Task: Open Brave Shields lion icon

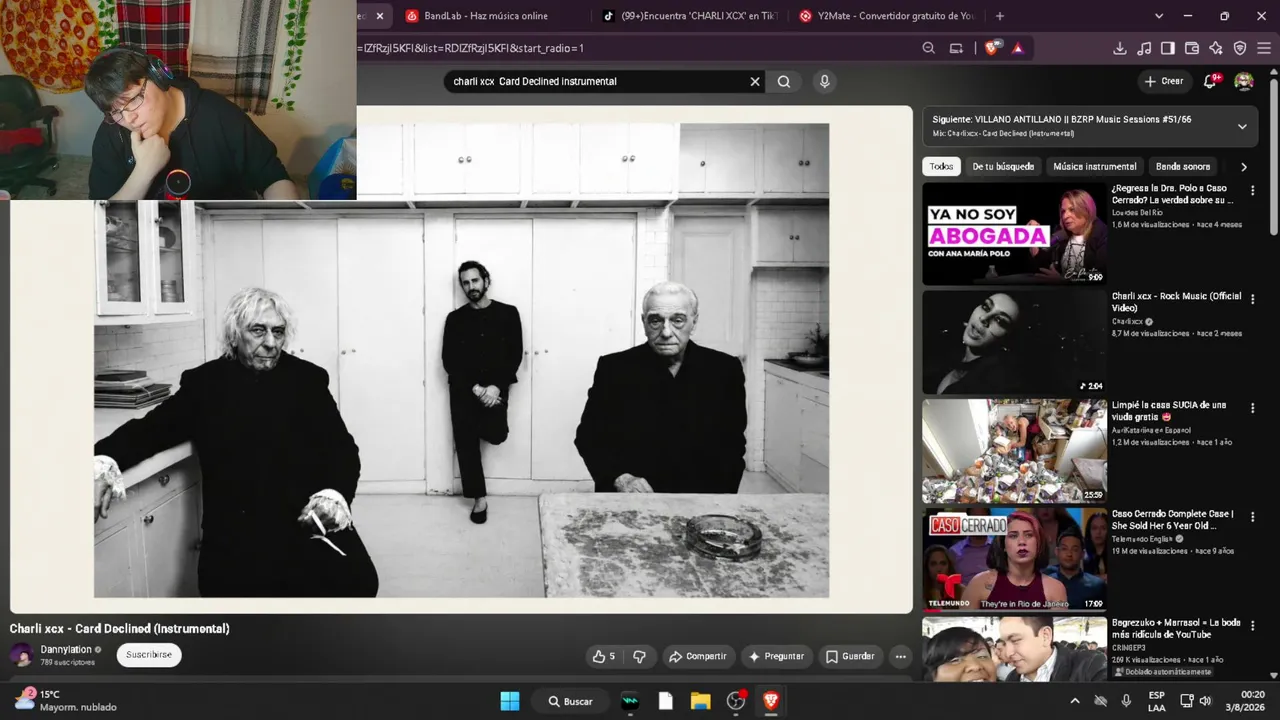Action: click(991, 48)
